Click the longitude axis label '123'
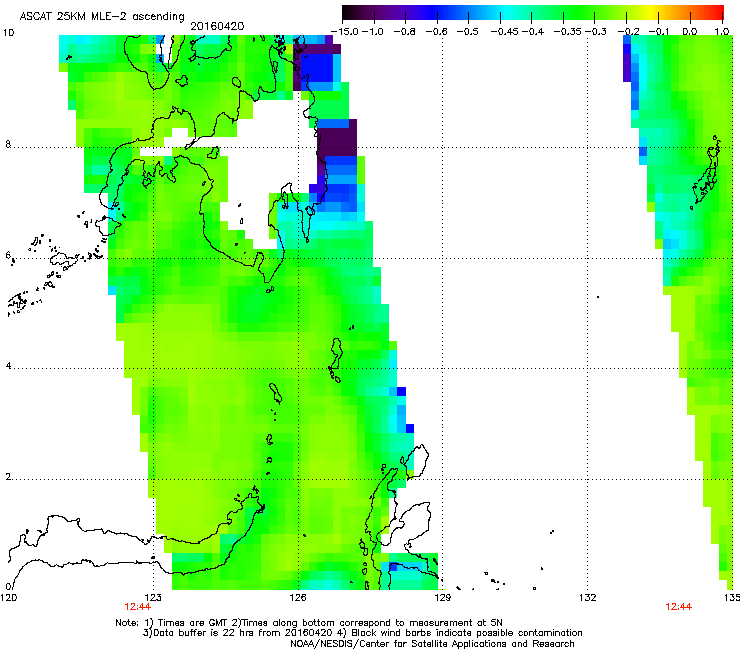 click(x=153, y=598)
